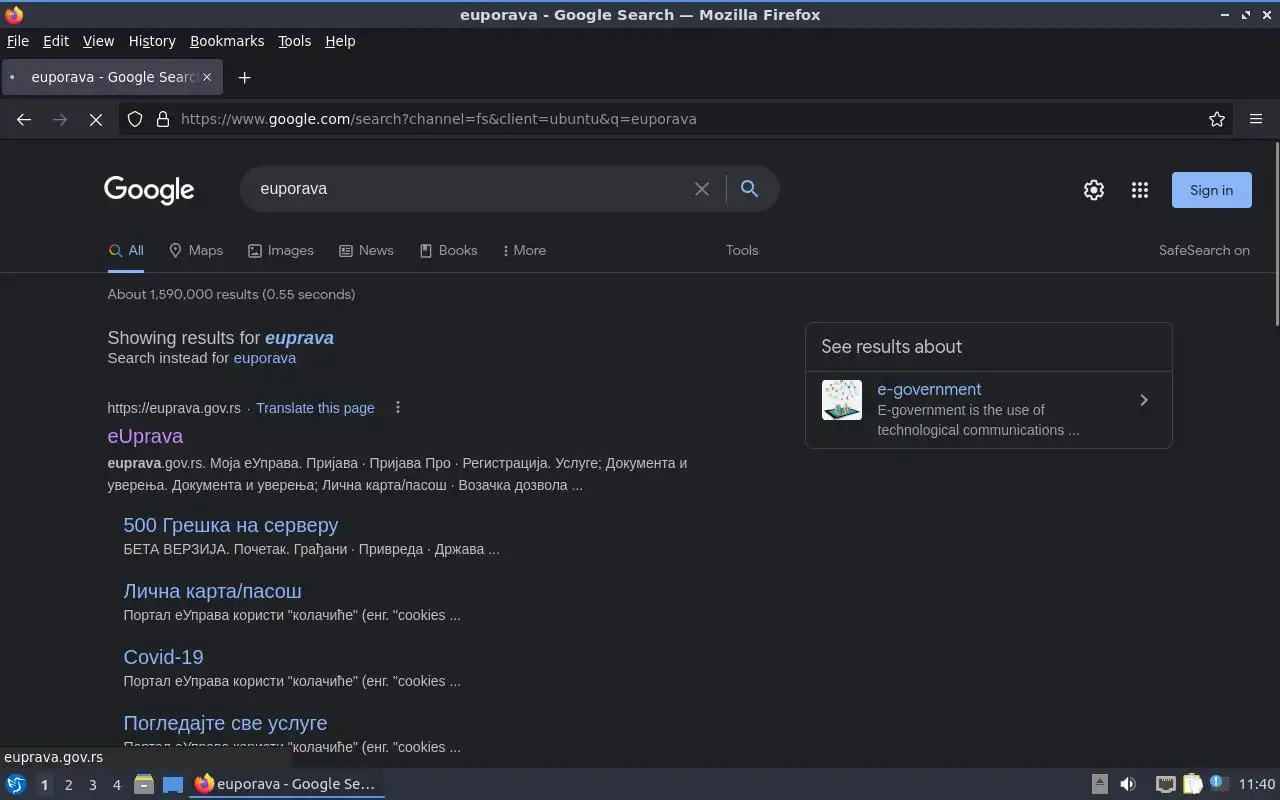The width and height of the screenshot is (1280, 800).
Task: Click the Google logo
Action: [149, 190]
